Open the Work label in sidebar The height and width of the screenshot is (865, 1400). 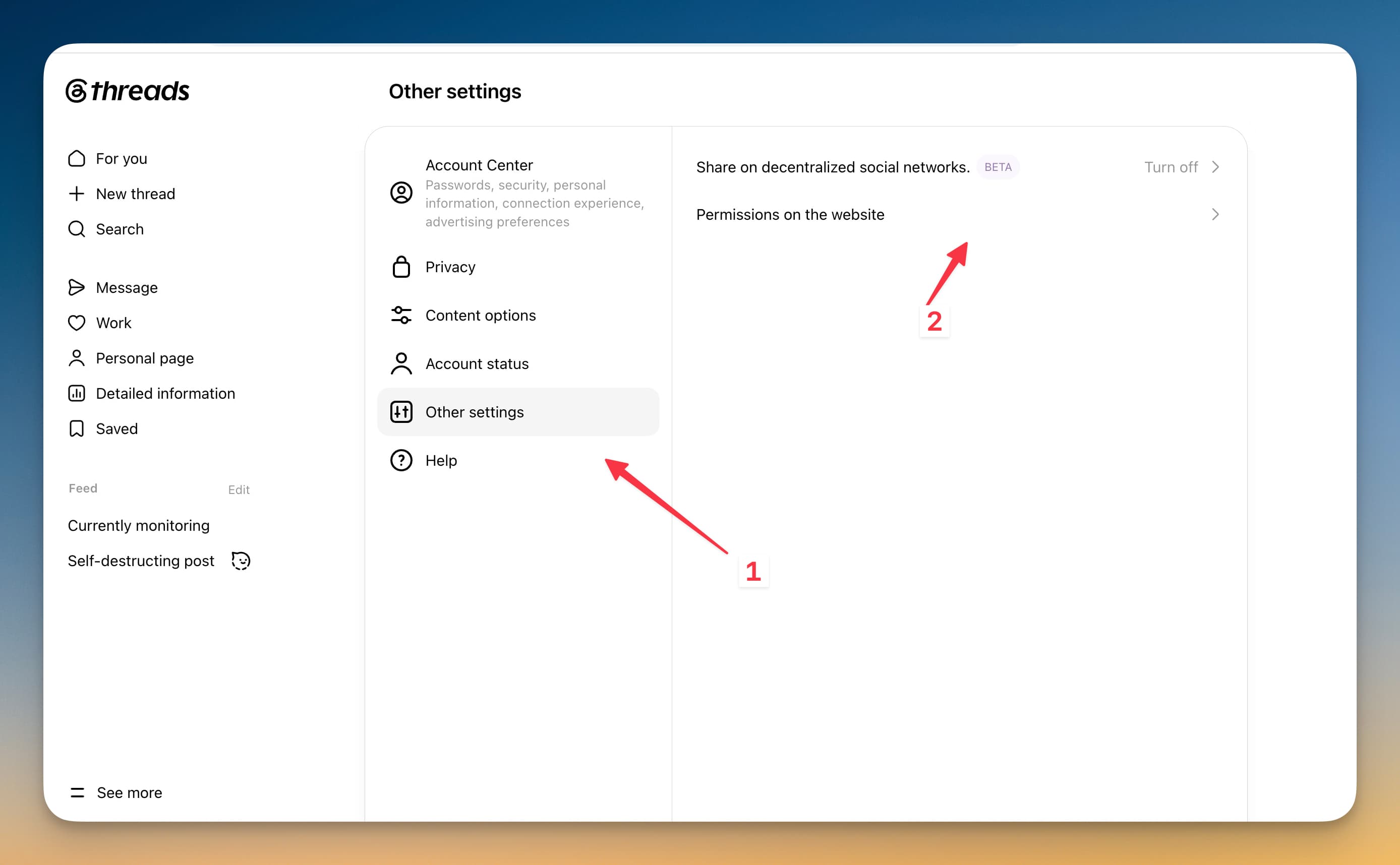[113, 323]
